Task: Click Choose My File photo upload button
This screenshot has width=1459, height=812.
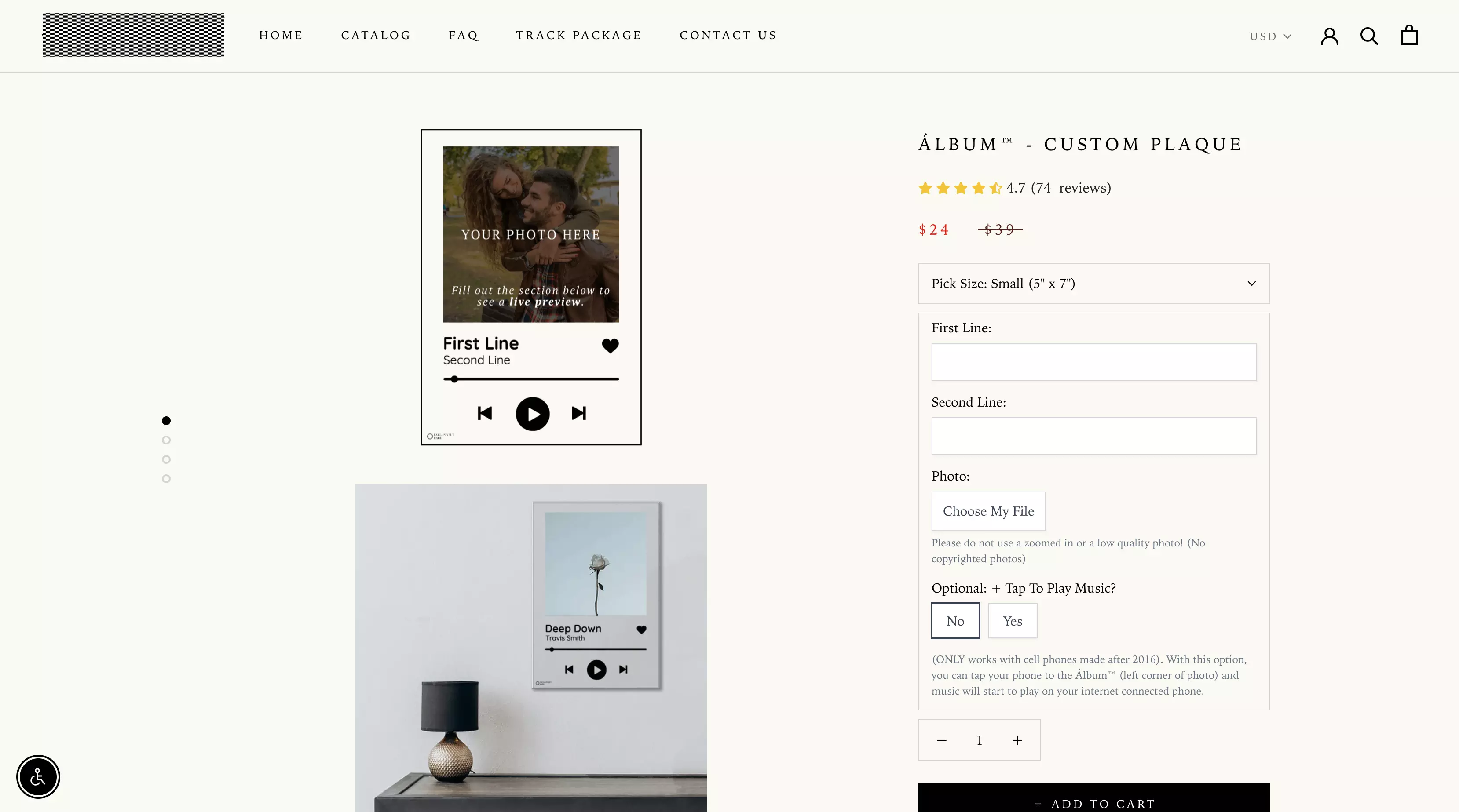Action: [x=988, y=511]
